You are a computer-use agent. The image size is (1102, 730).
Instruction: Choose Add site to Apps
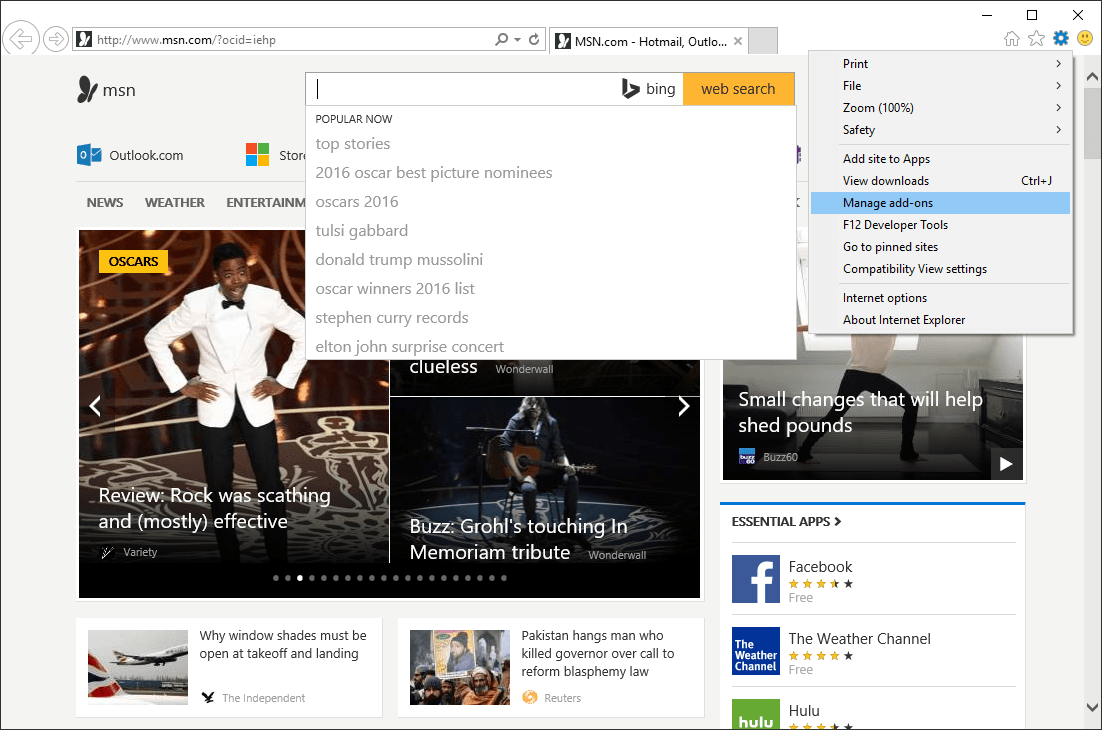click(941, 159)
